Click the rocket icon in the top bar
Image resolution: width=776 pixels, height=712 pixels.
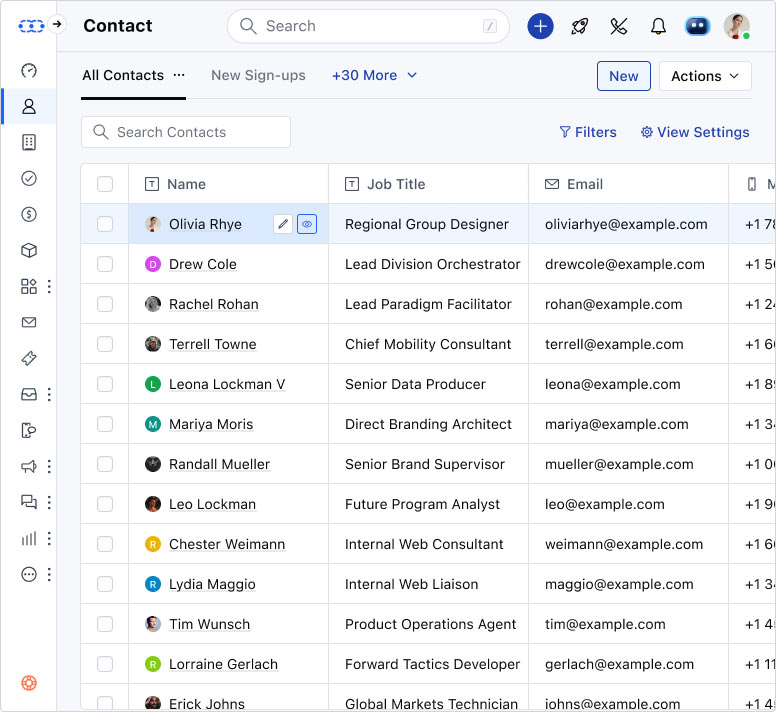coord(579,27)
